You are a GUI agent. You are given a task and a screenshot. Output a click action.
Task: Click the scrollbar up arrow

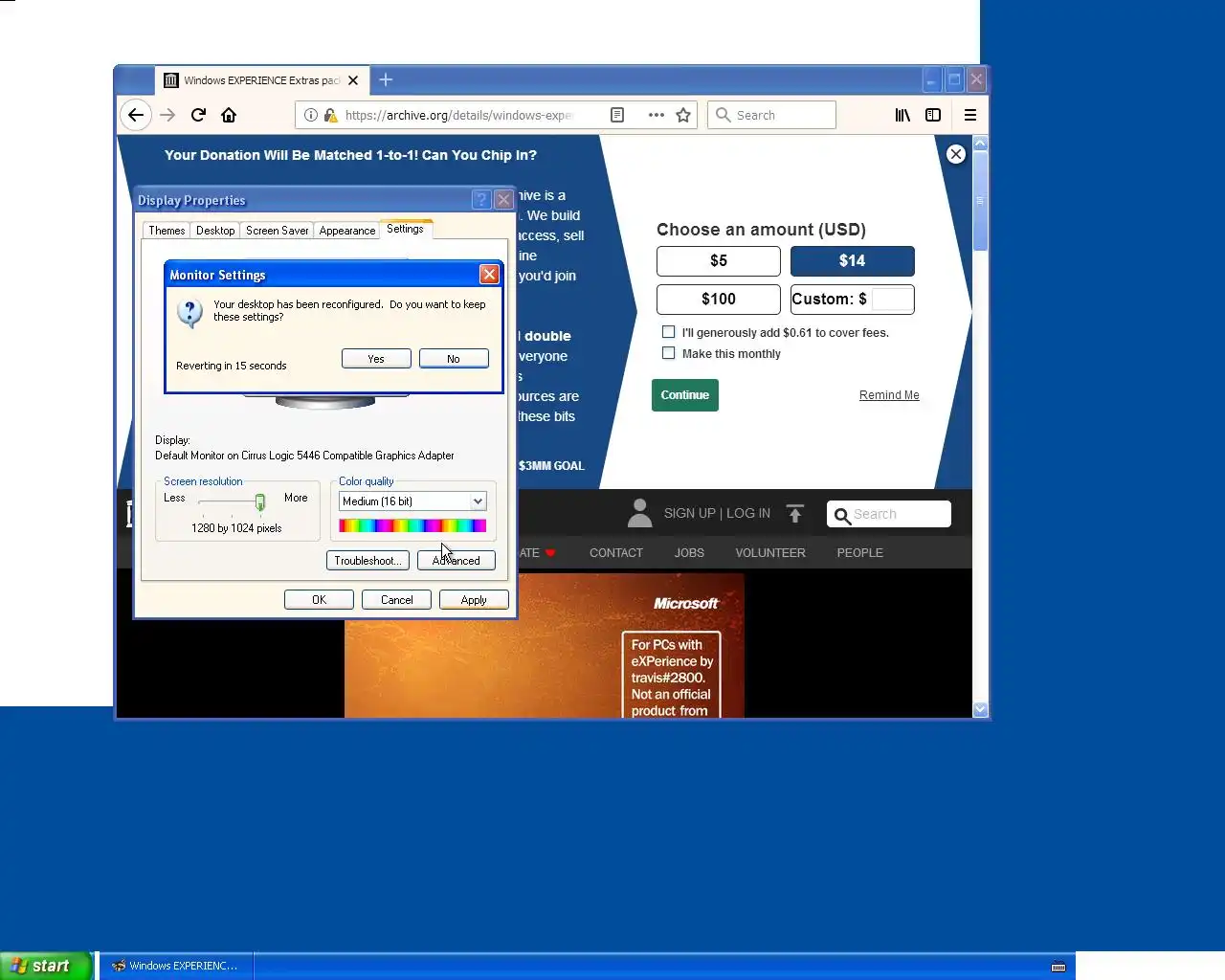coord(980,144)
